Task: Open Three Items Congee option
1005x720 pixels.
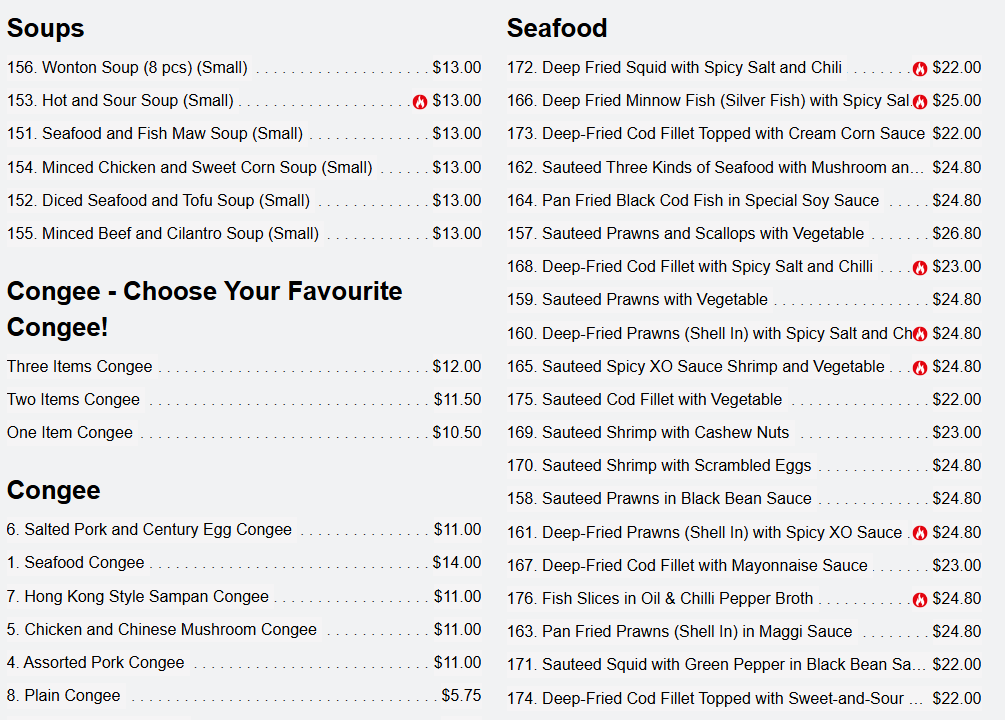Action: [244, 366]
